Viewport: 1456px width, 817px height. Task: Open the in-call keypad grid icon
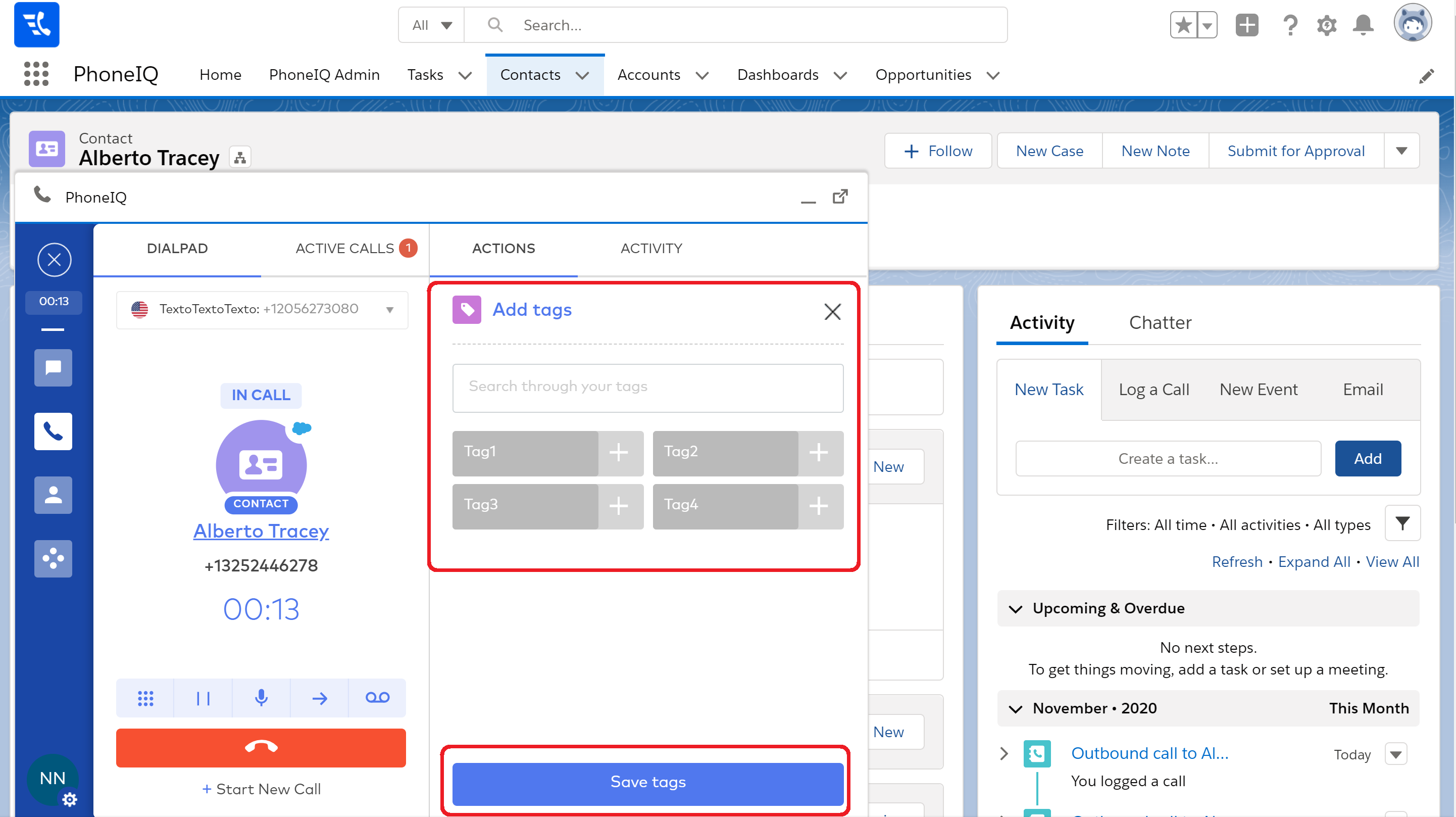[x=145, y=698]
